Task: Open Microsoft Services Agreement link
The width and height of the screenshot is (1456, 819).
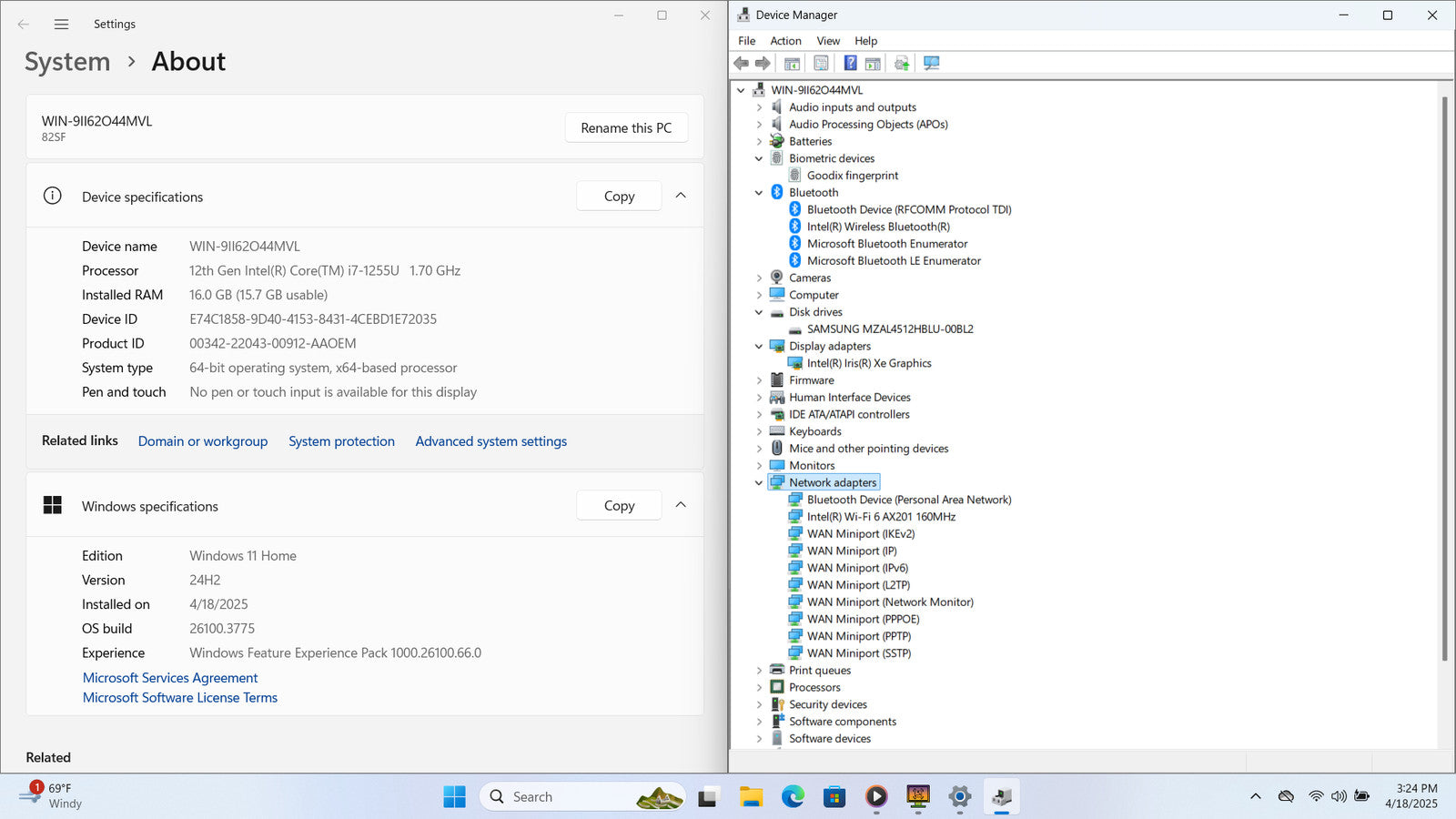Action: (x=170, y=678)
